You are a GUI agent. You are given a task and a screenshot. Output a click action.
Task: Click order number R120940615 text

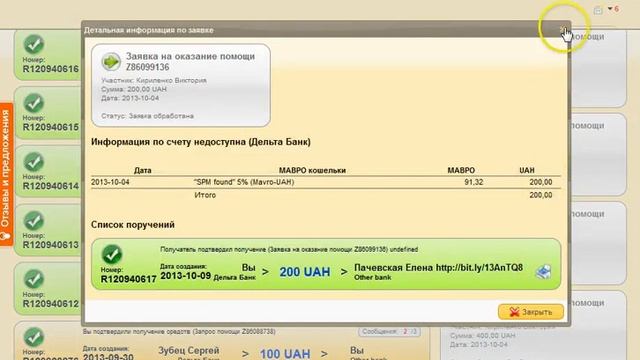tap(51, 127)
